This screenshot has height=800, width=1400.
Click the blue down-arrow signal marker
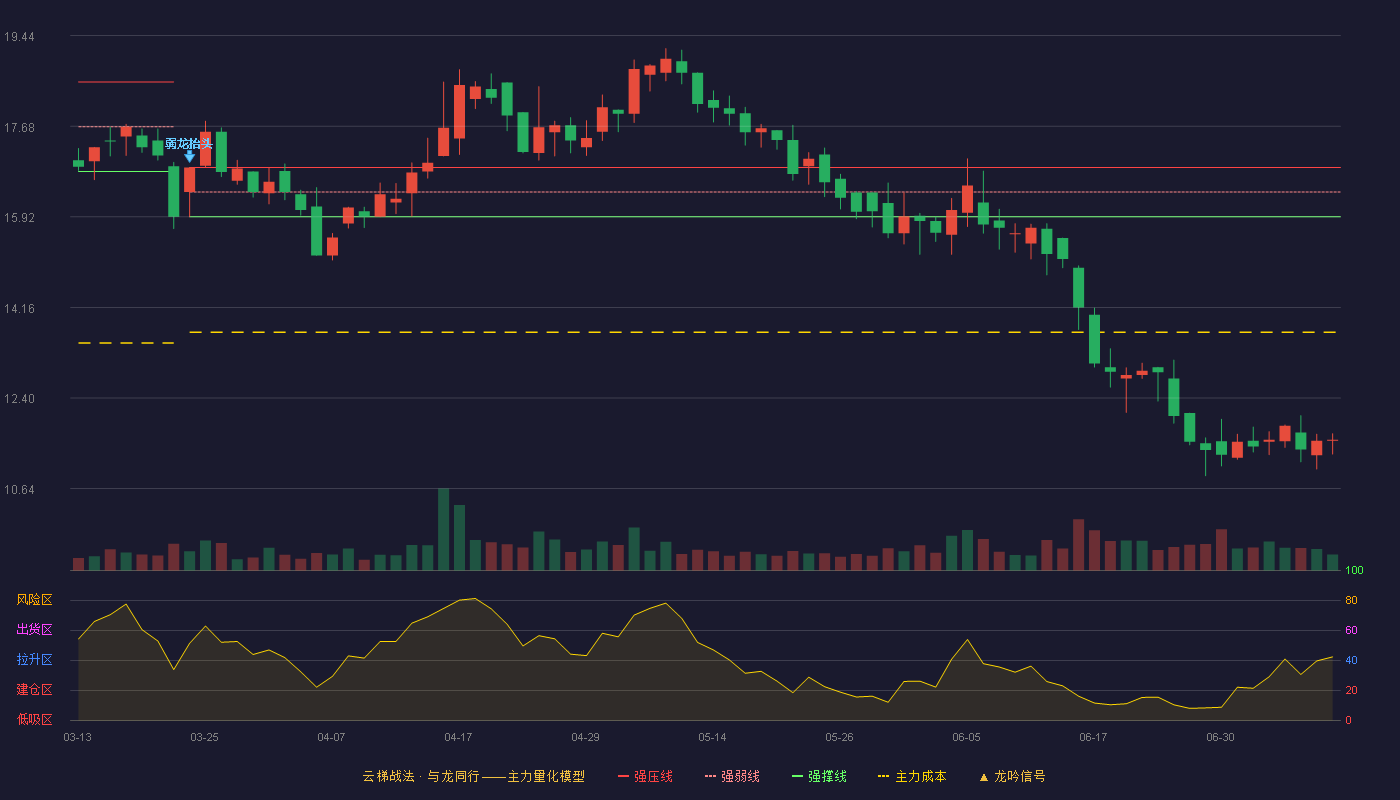[x=189, y=156]
